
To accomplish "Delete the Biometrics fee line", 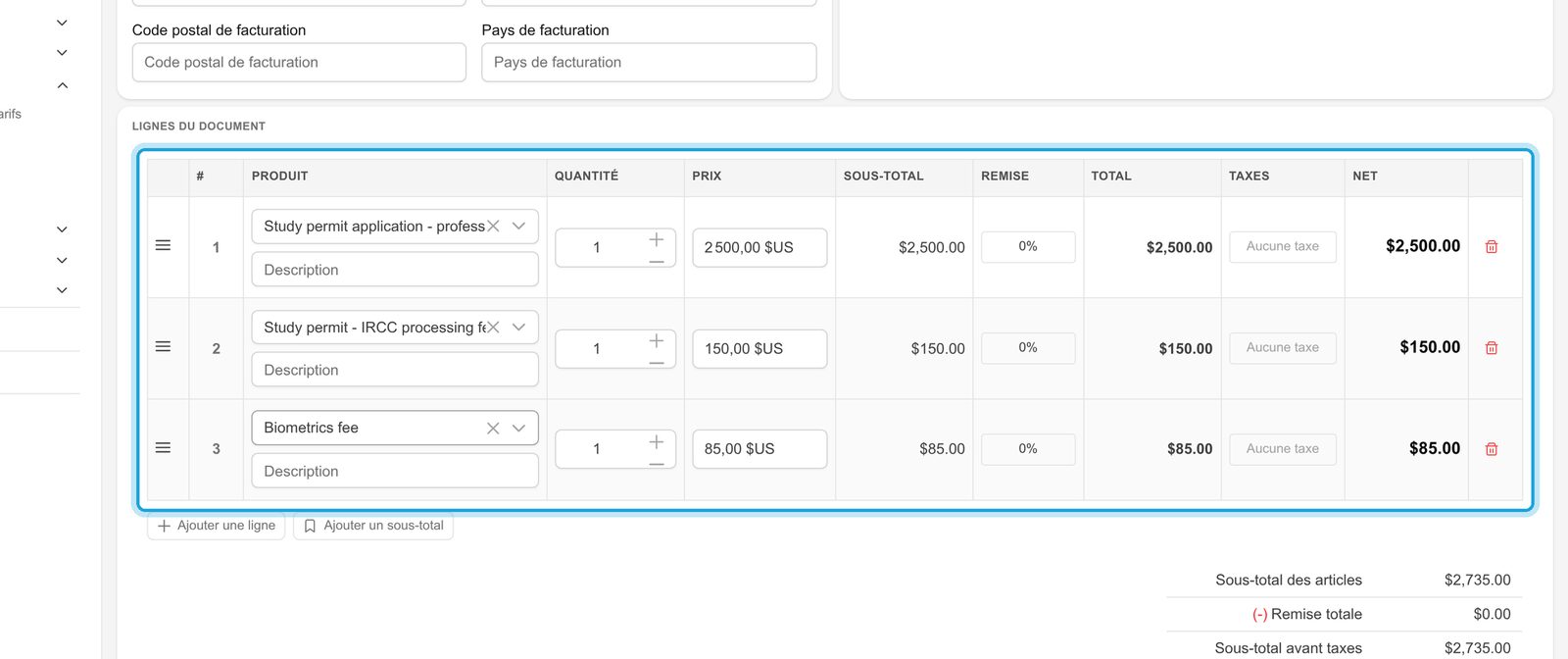I will (x=1492, y=449).
